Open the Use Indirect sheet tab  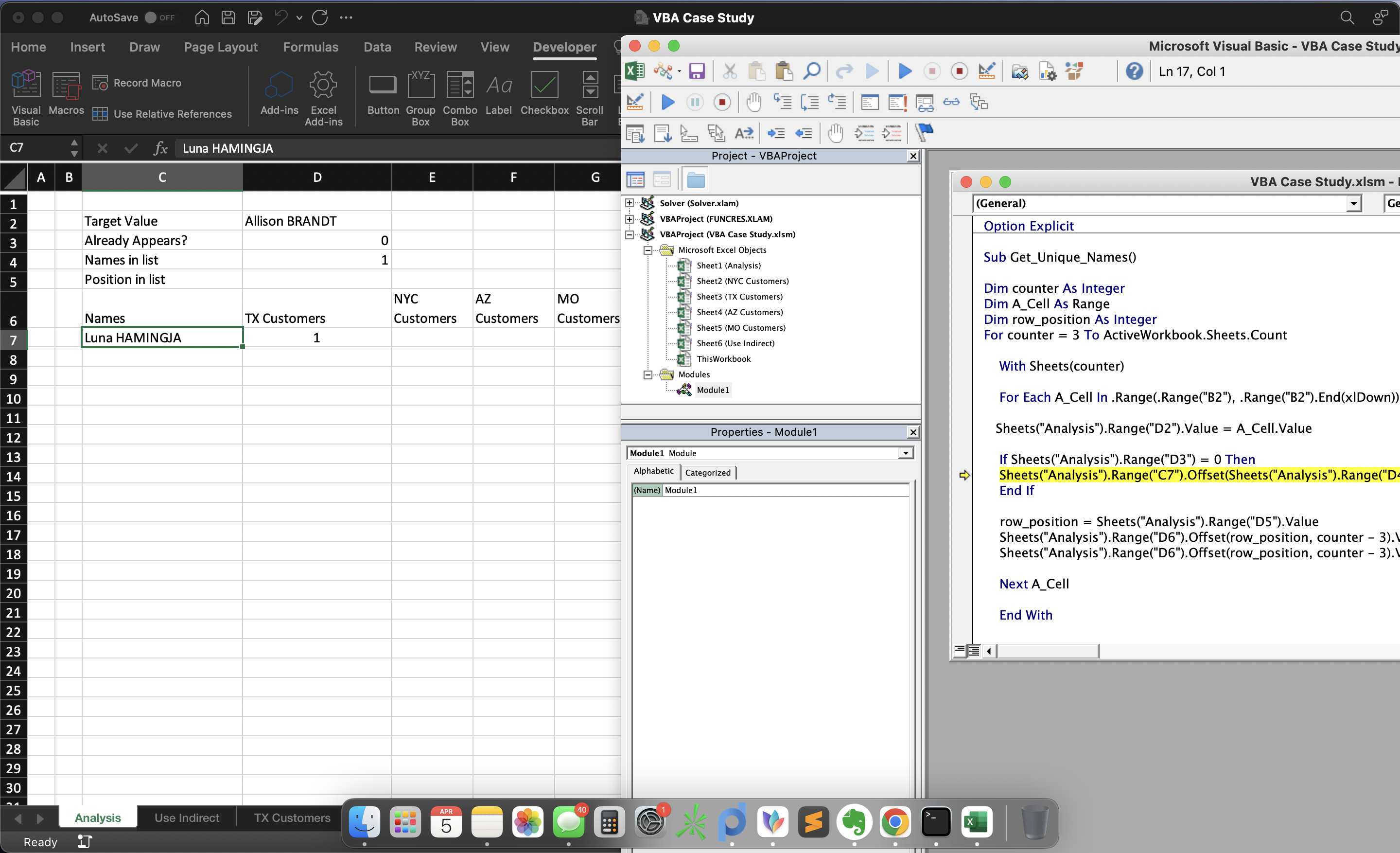[186, 818]
